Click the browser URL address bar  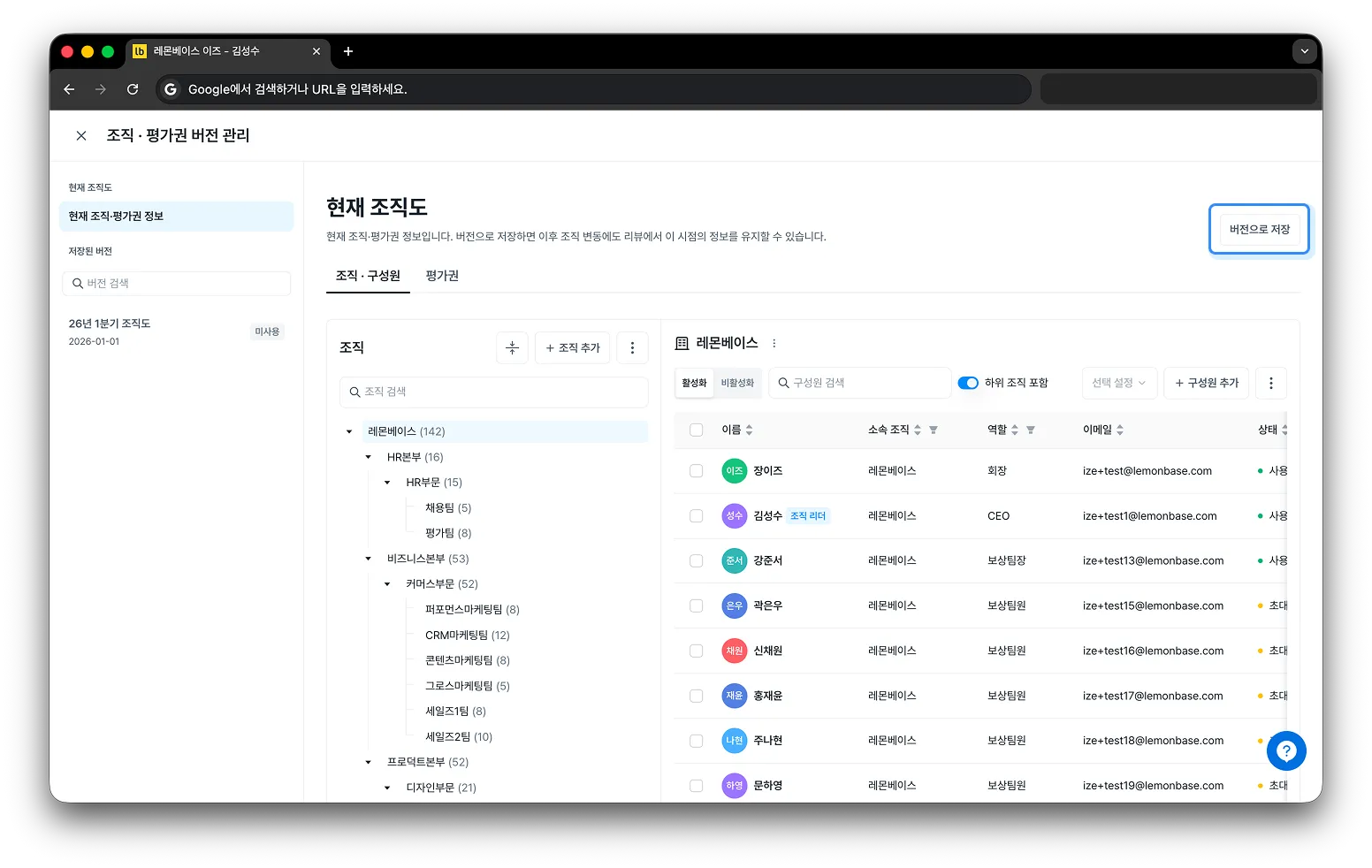593,89
